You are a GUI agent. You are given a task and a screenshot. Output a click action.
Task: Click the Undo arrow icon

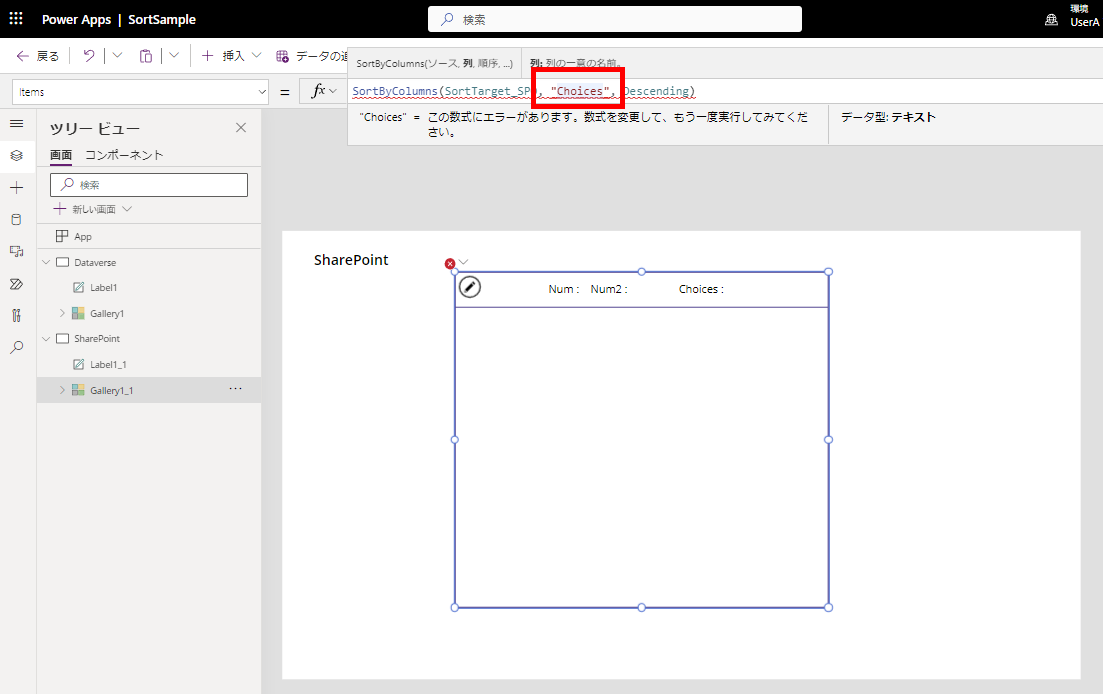[88, 55]
